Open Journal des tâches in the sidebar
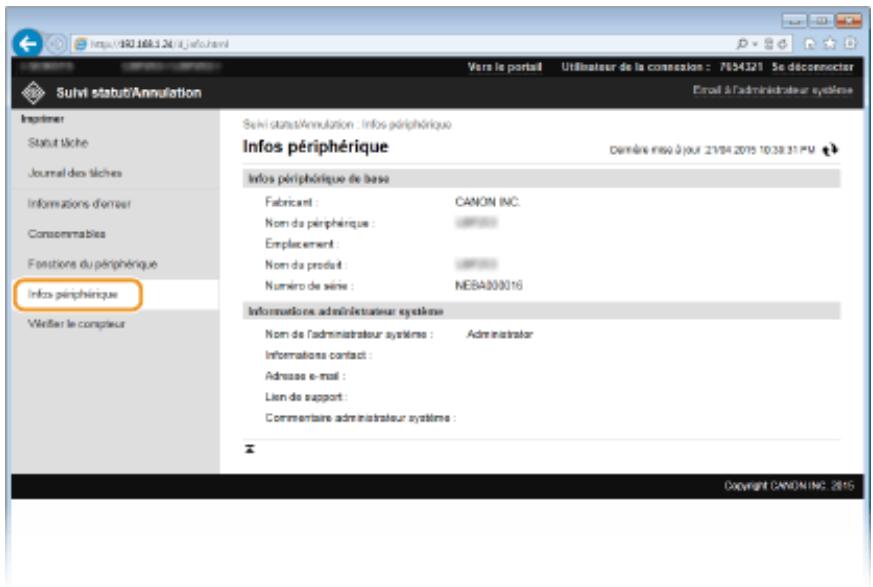 (x=75, y=173)
